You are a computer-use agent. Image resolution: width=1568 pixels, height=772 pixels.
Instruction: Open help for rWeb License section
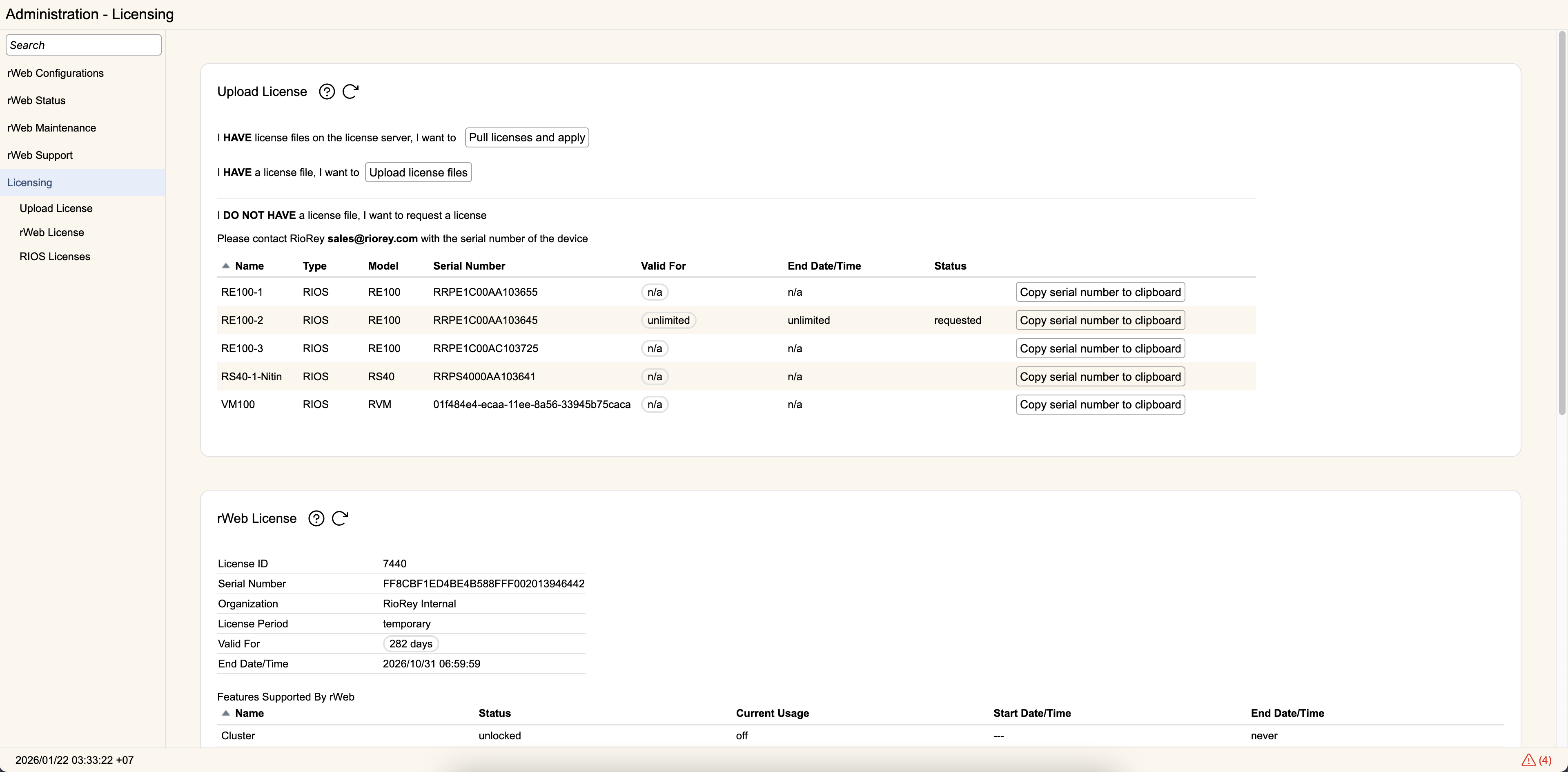click(x=316, y=518)
